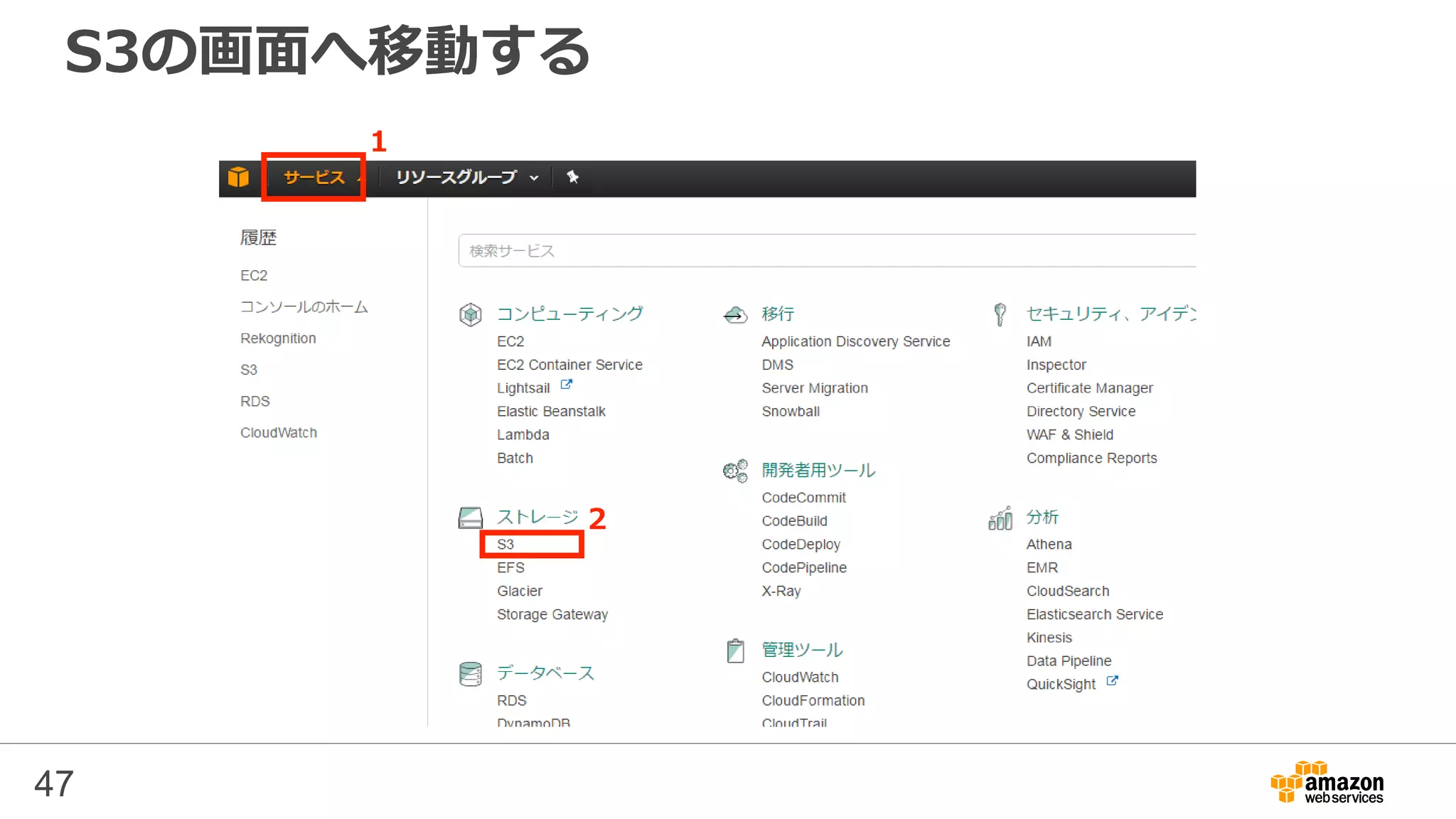Click the Storage category drive icon

(x=471, y=518)
